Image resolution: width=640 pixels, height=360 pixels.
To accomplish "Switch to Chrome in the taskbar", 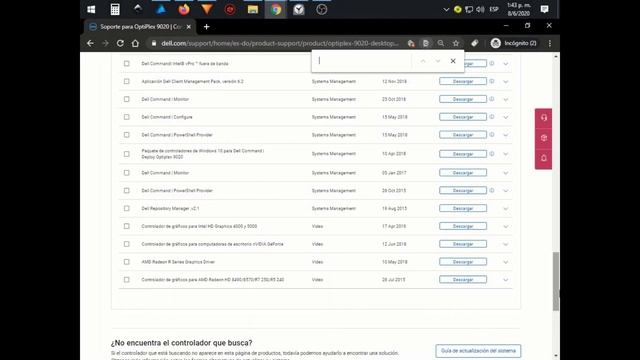I will click(x=276, y=9).
